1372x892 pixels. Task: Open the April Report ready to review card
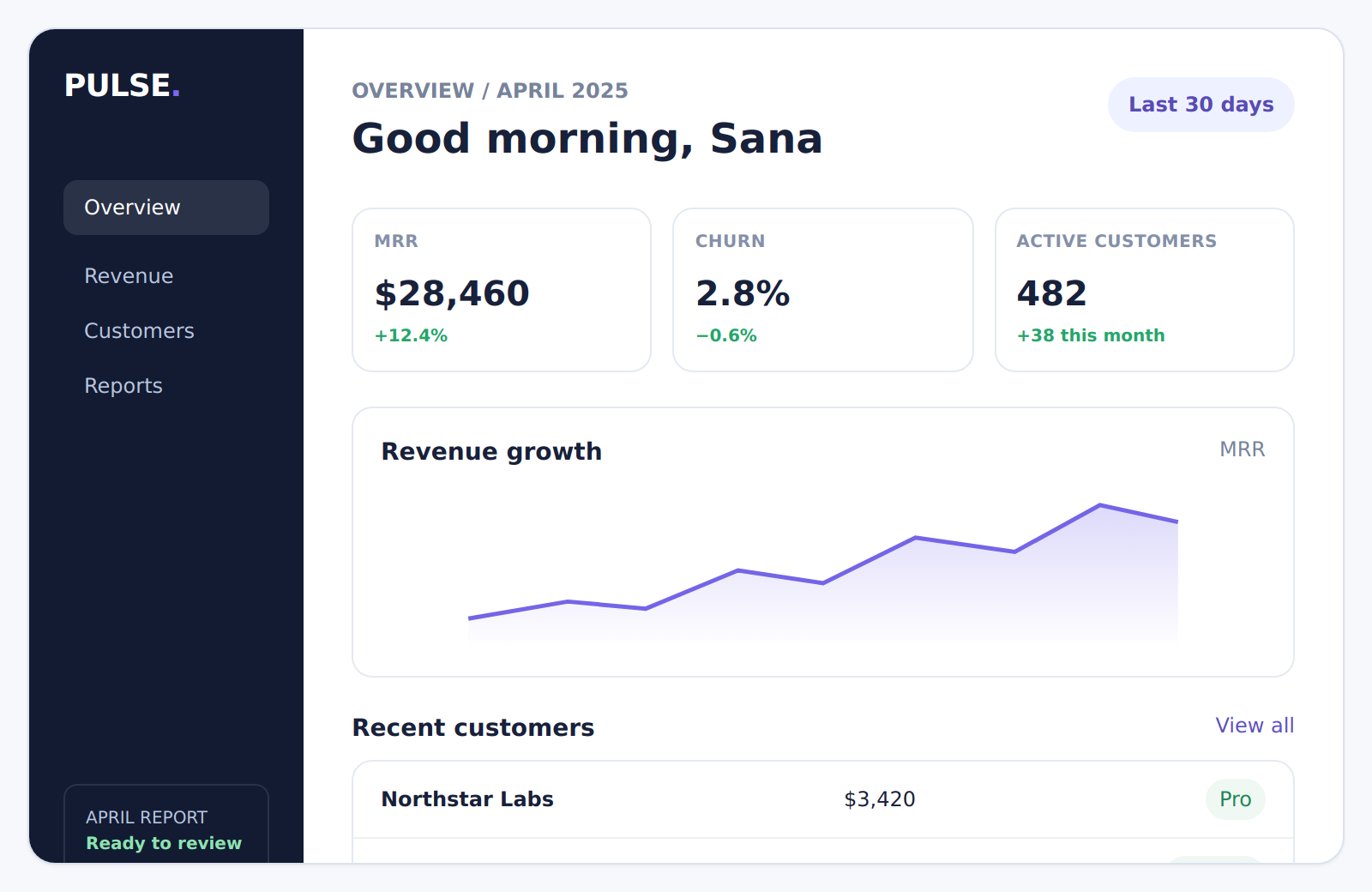pos(166,824)
